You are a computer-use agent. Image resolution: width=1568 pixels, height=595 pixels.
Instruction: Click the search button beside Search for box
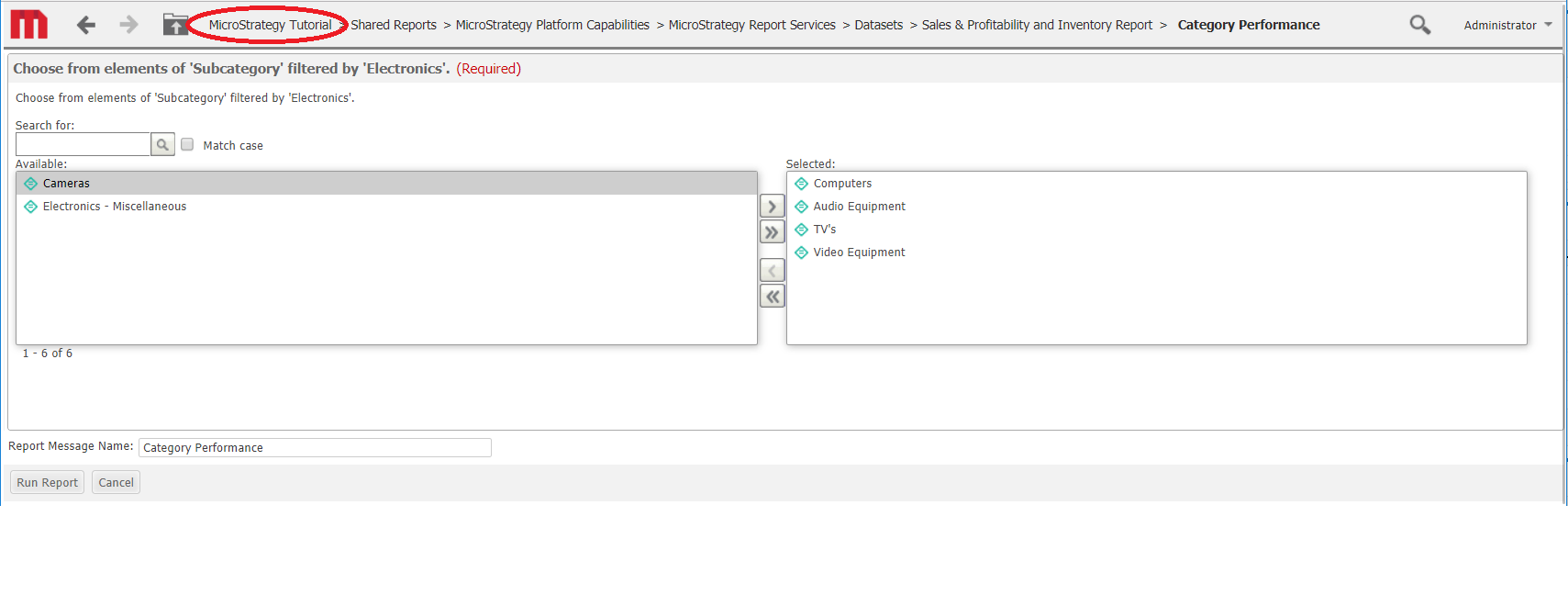tap(162, 144)
